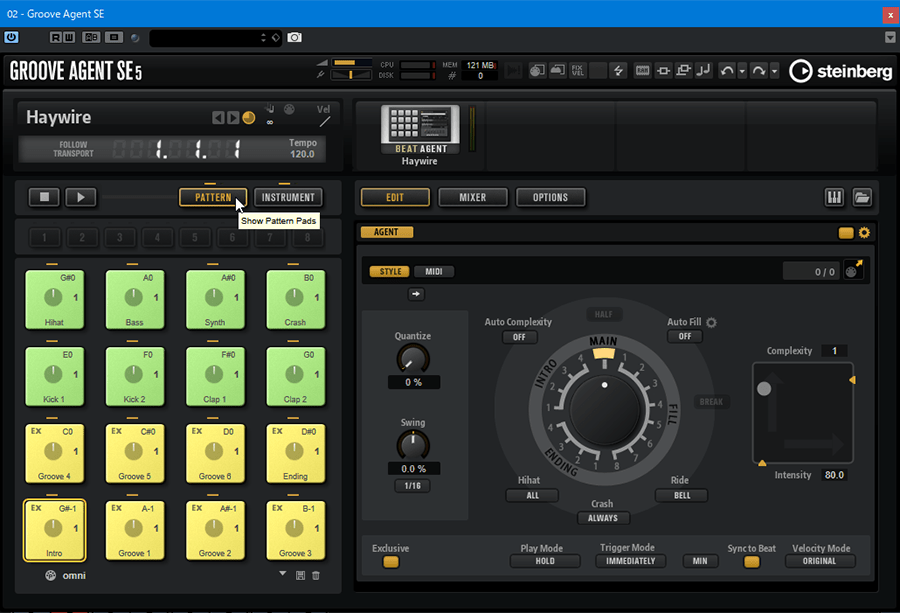Click the camera icon in top bar
Viewport: 900px width, 613px height.
pyautogui.click(x=295, y=37)
